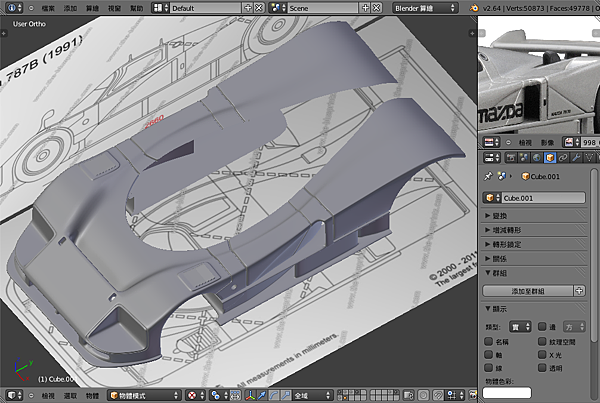Viewport: 600px width, 403px height.
Task: Expand the 變換 (Transform) panel
Action: [534, 215]
